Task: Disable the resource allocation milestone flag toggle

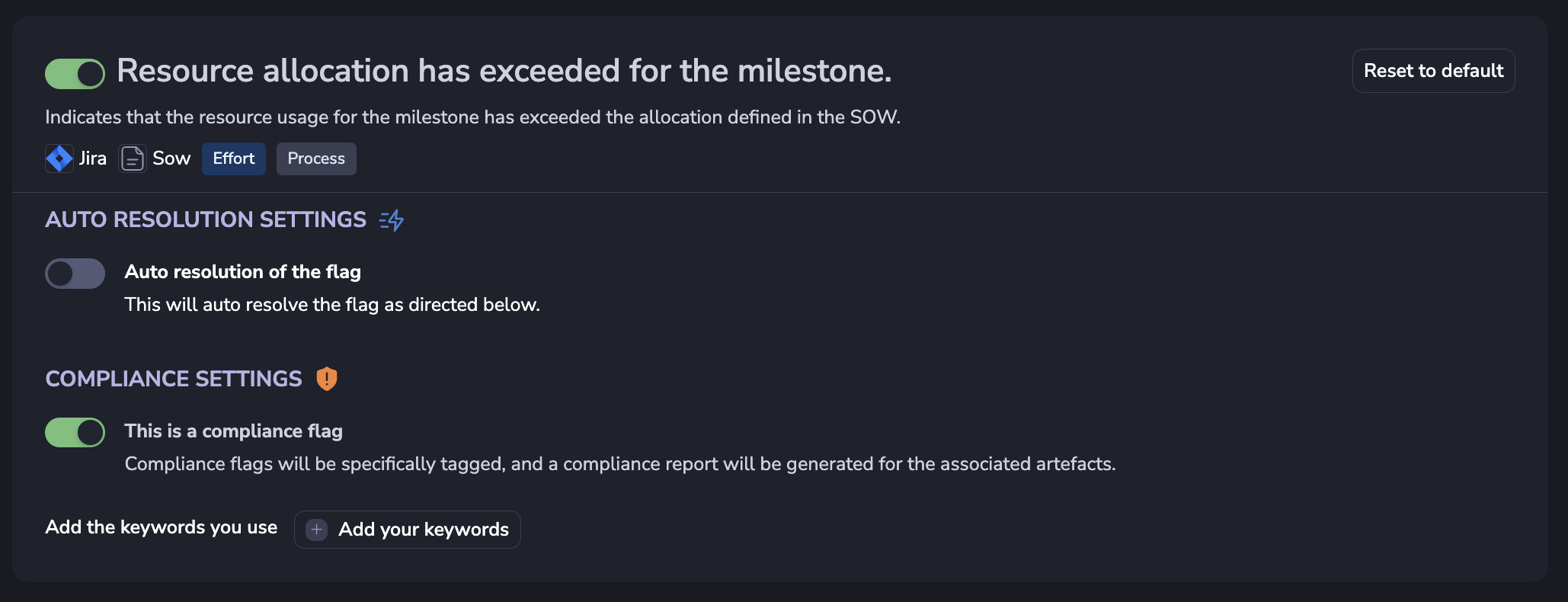Action: pyautogui.click(x=75, y=74)
